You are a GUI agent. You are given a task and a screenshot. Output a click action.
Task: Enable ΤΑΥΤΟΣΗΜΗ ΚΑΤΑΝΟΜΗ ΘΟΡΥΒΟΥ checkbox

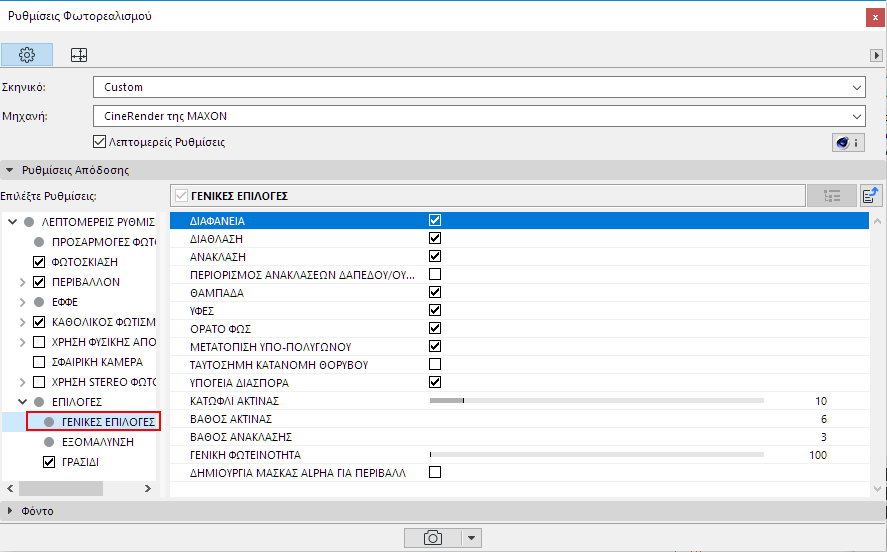435,364
